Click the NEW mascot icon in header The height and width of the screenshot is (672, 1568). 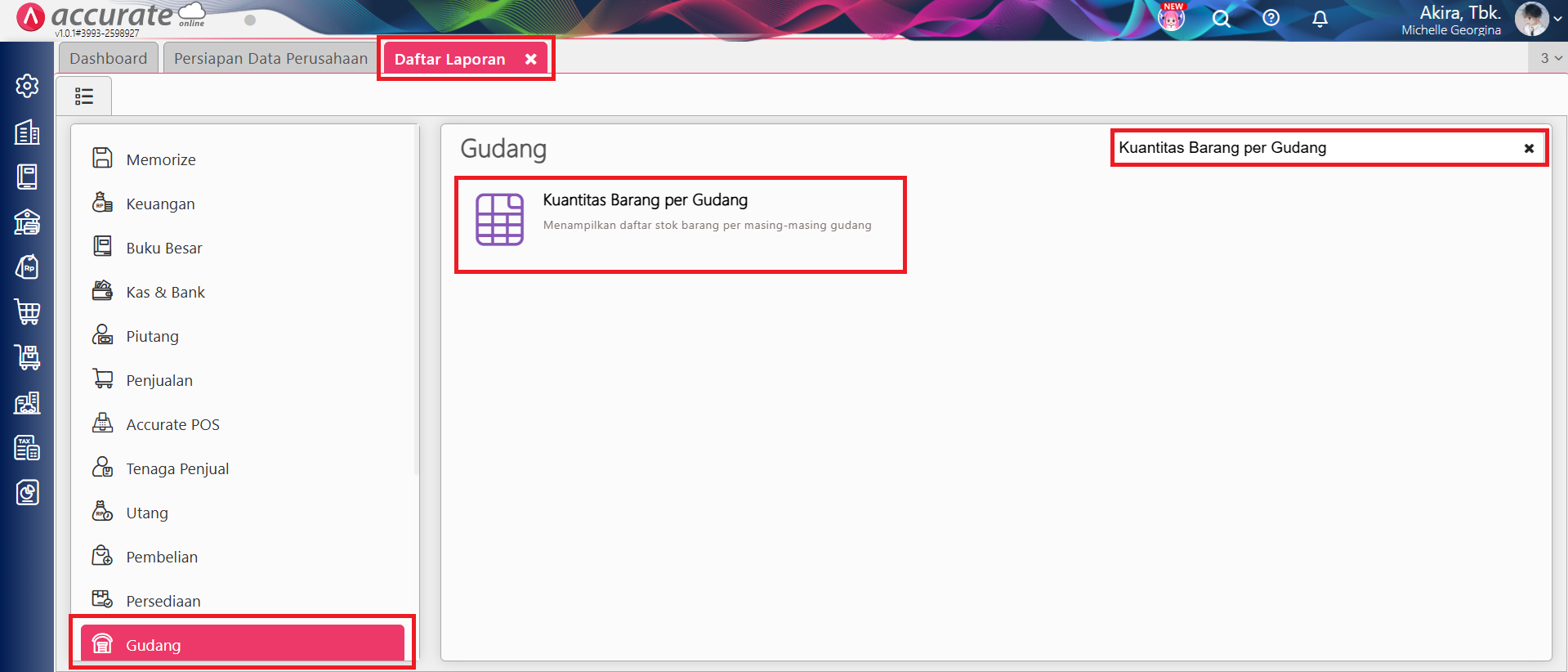pyautogui.click(x=1171, y=18)
